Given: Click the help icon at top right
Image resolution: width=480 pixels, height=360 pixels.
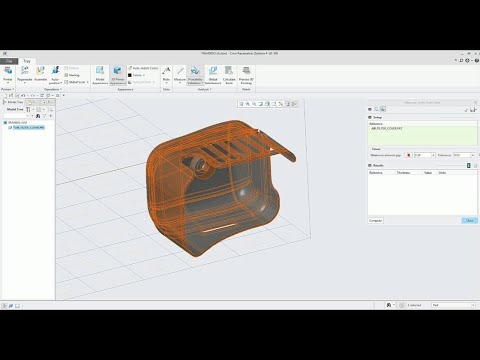Looking at the screenshot, I should [x=477, y=61].
